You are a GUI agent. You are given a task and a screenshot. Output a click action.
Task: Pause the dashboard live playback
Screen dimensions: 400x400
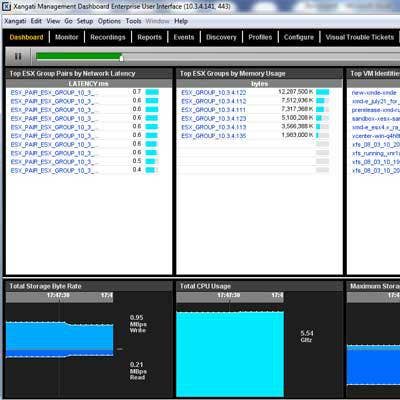18,56
